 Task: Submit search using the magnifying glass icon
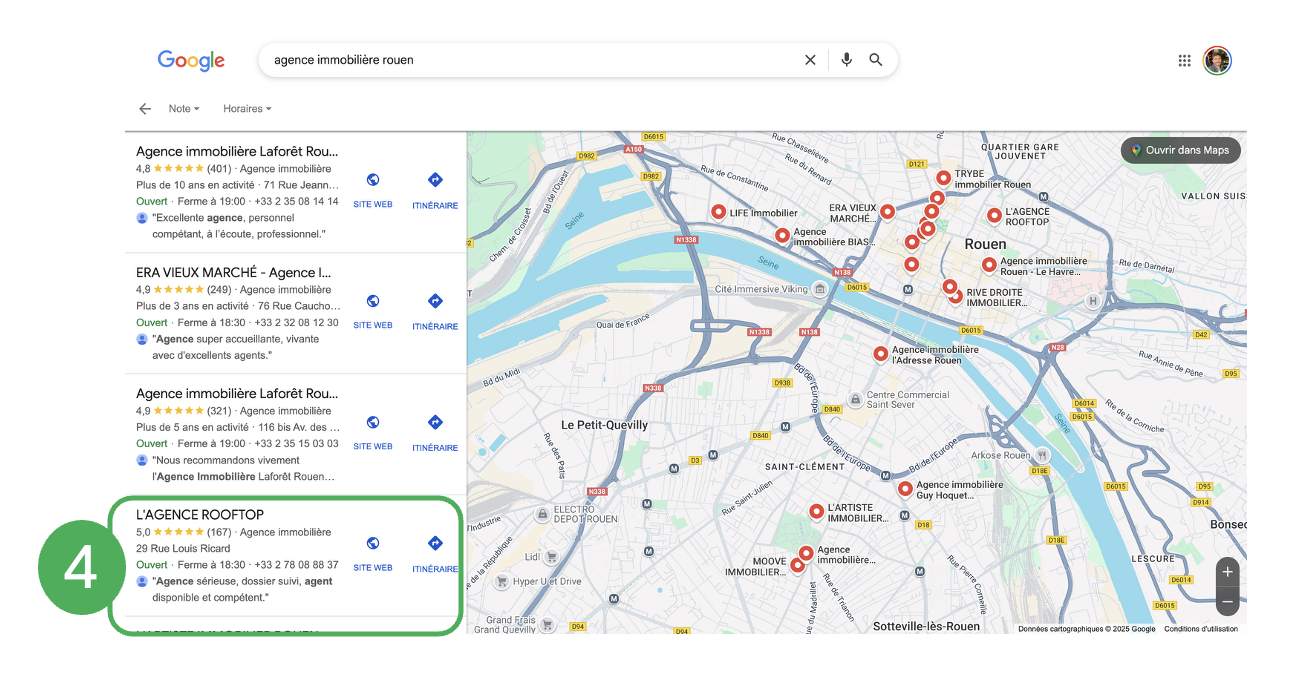pos(876,60)
